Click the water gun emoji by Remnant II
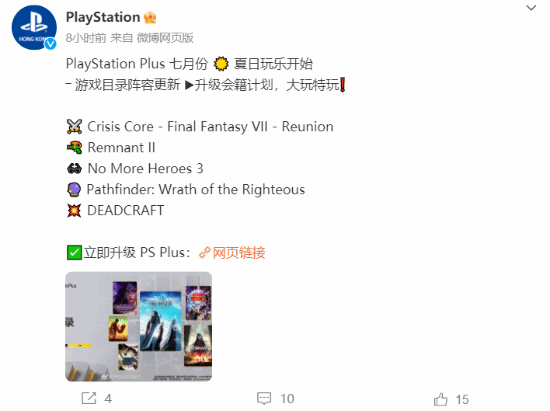Image resolution: width=550 pixels, height=411 pixels. point(74,147)
